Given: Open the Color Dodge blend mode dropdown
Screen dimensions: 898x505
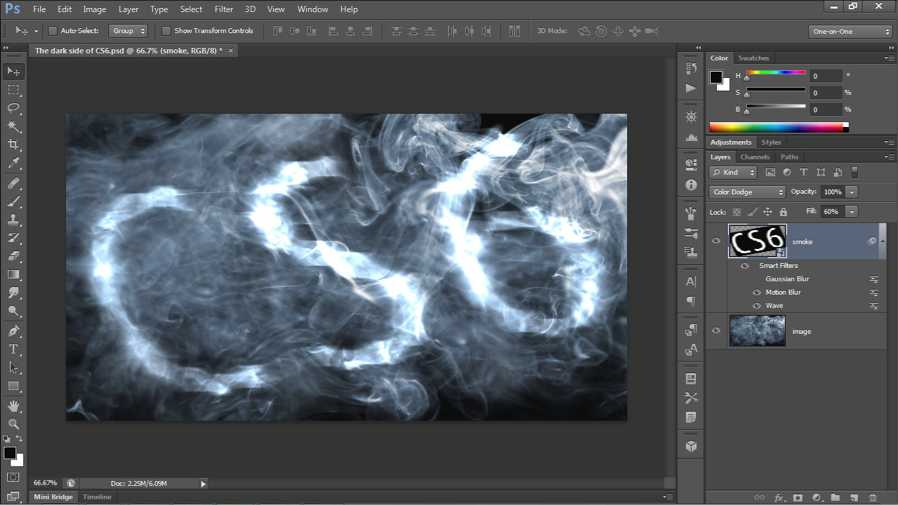Looking at the screenshot, I should [x=747, y=192].
